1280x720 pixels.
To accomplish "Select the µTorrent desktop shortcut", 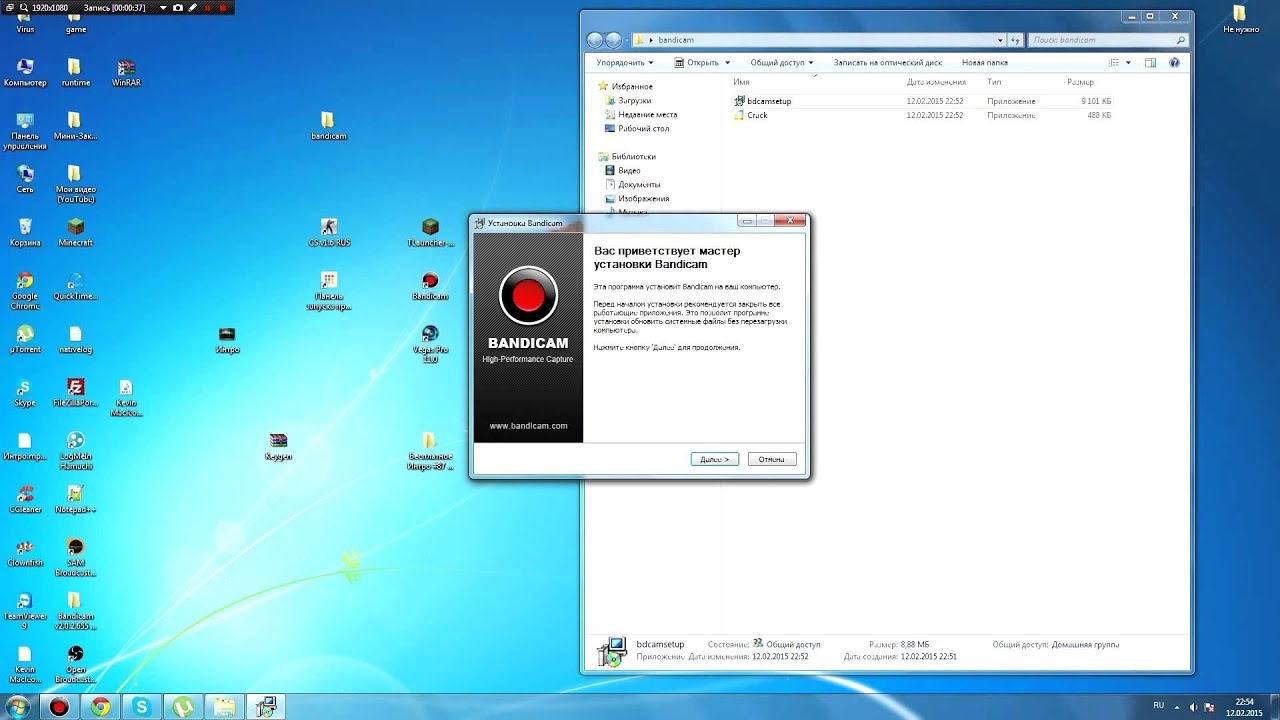I will click(x=25, y=340).
